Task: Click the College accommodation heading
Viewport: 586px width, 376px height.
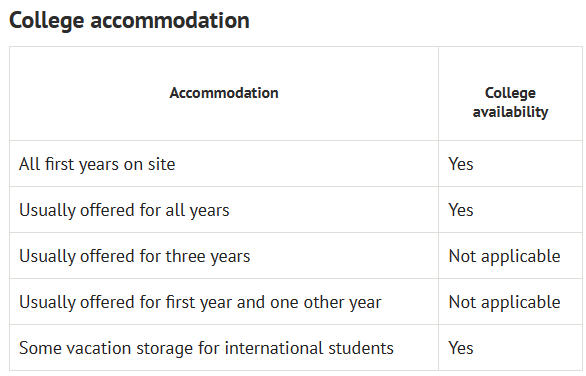Action: 129,21
